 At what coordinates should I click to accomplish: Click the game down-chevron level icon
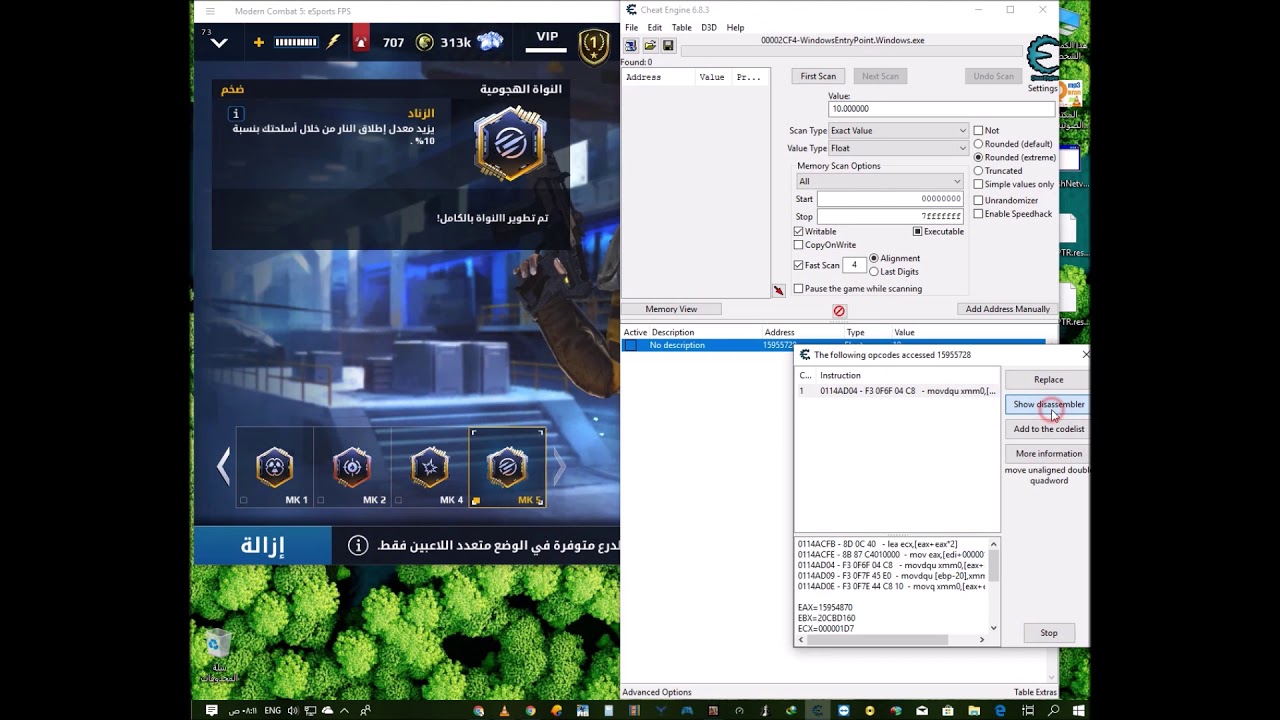219,43
